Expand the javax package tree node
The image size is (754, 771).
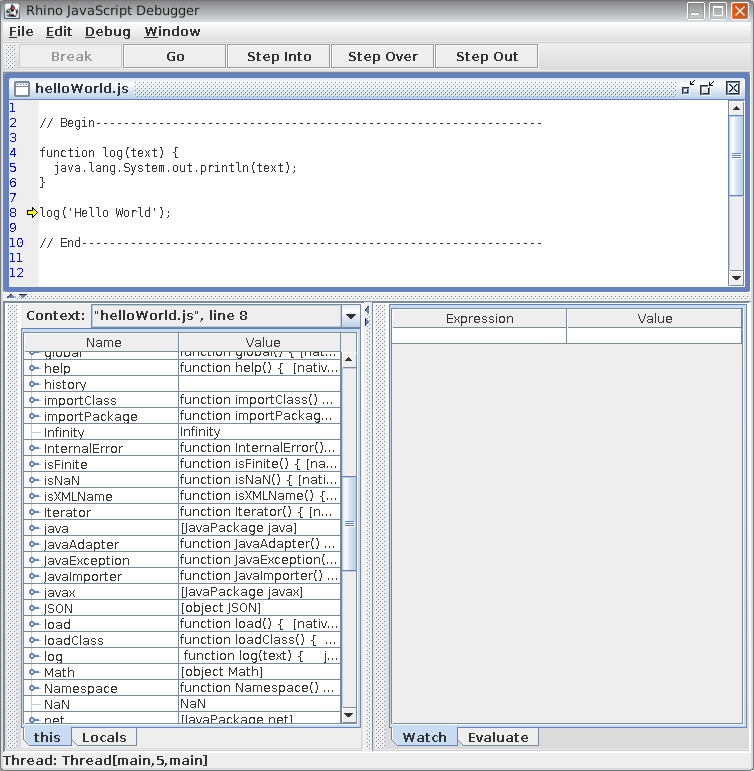(x=33, y=592)
